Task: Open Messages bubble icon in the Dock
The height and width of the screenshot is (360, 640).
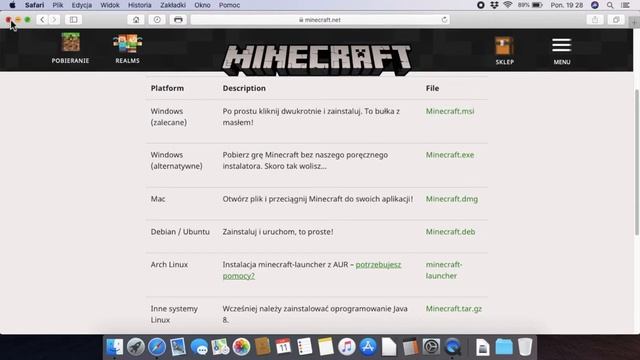Action: (199, 347)
